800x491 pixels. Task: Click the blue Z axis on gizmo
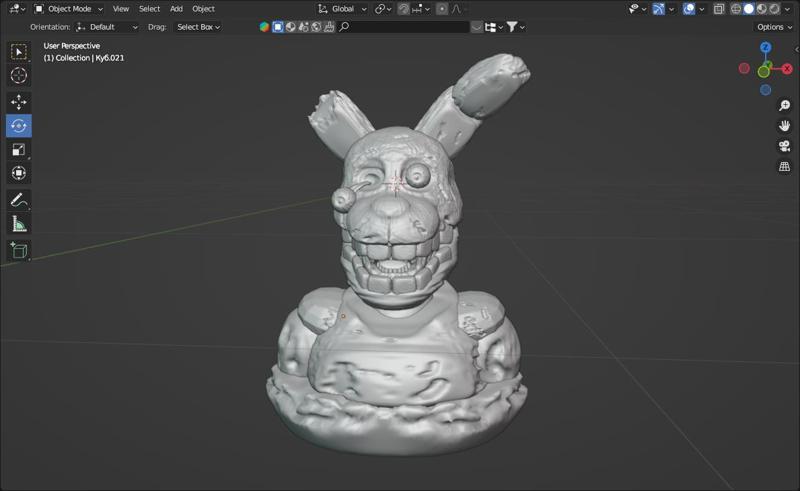point(765,47)
